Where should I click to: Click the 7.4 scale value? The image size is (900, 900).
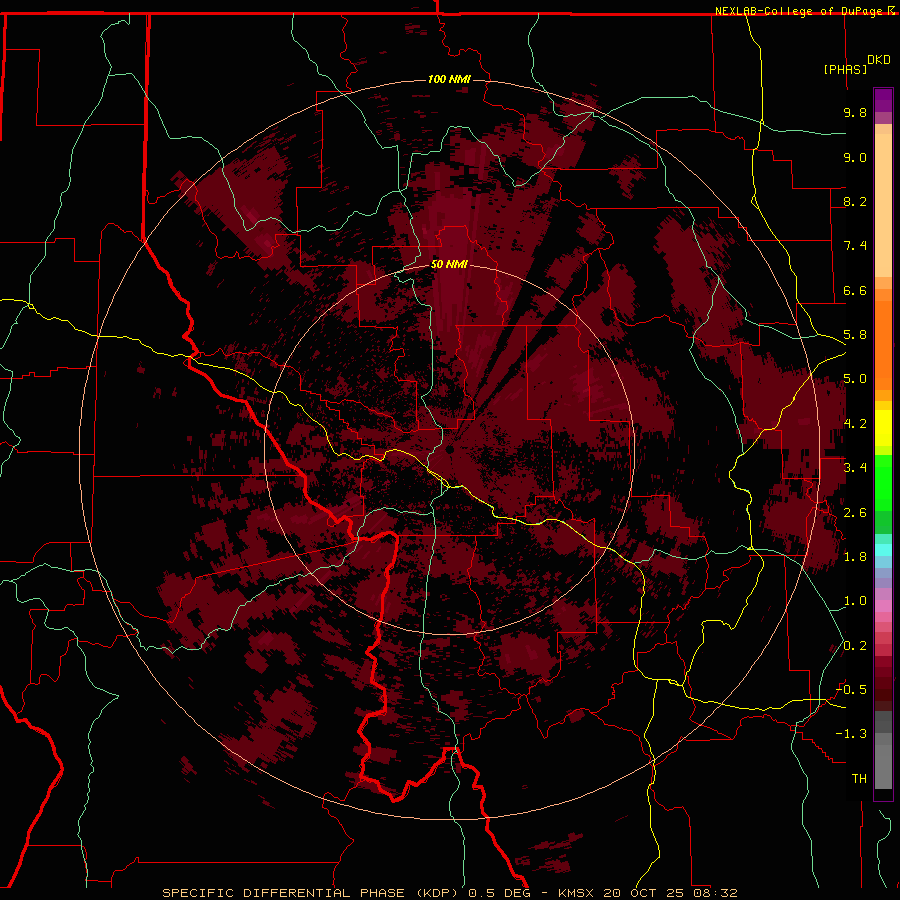coord(855,246)
